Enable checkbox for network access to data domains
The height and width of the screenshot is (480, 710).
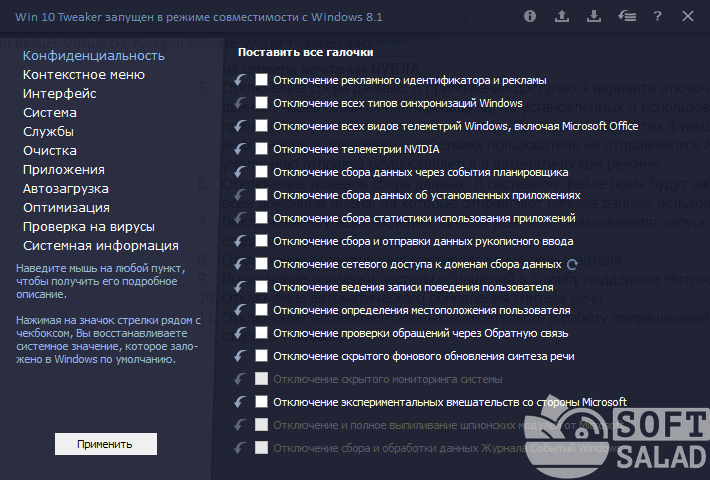click(261, 264)
